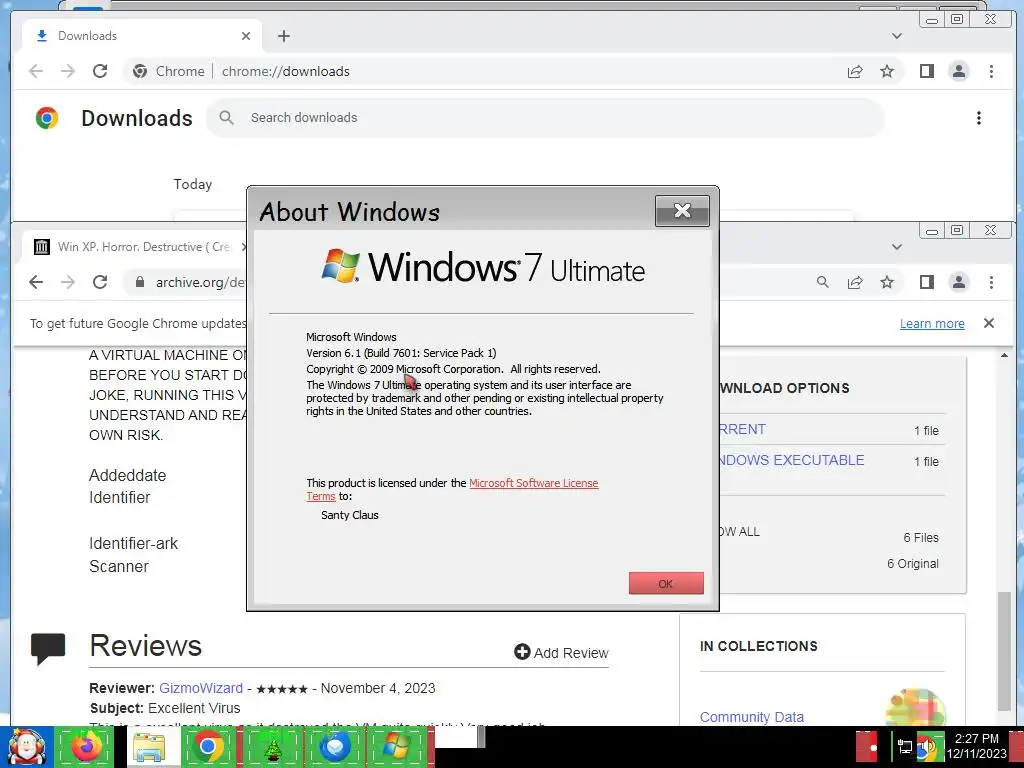This screenshot has width=1024, height=768.
Task: Reload the Downloads page
Action: coord(100,71)
